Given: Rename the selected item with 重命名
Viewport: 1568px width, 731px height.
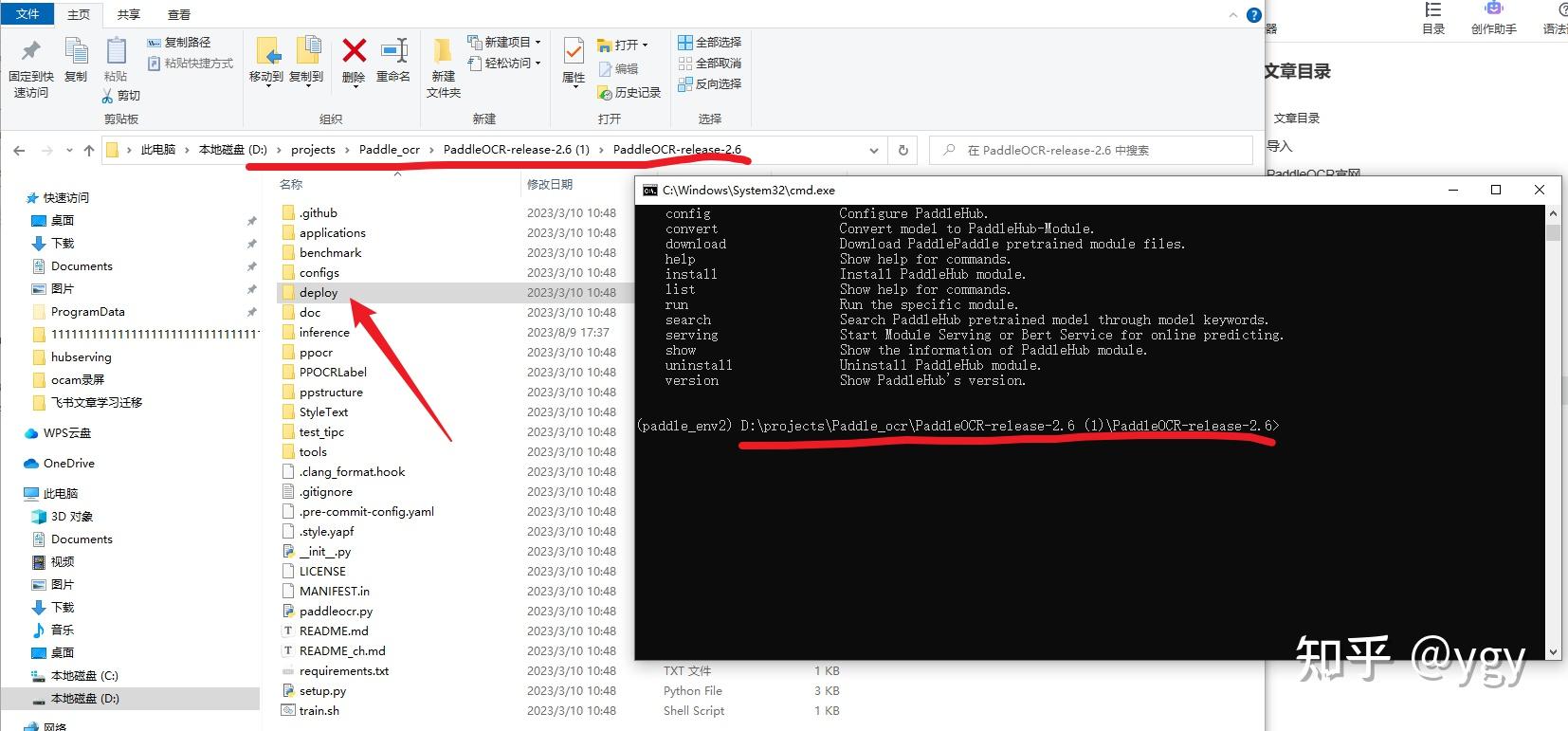Looking at the screenshot, I should [393, 61].
